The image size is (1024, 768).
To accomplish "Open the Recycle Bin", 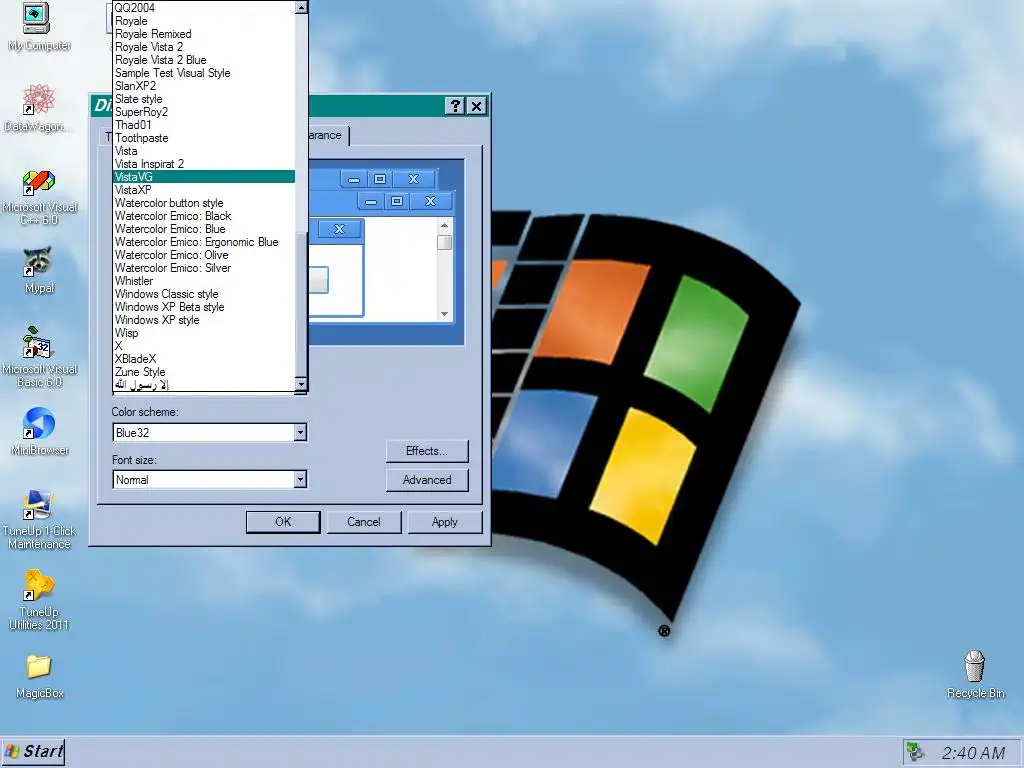I will tap(975, 675).
